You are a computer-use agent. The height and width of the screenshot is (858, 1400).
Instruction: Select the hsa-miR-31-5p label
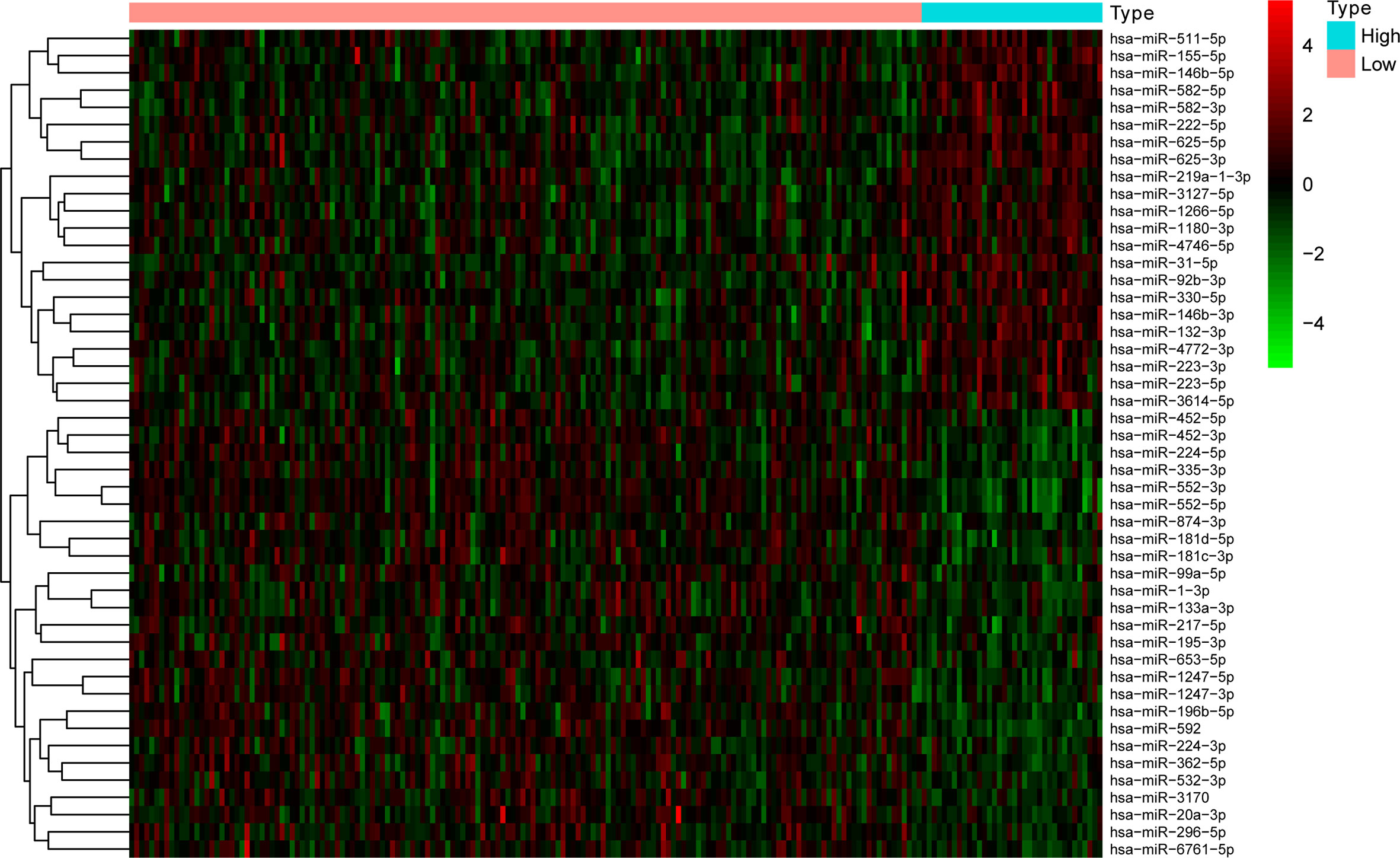1164,263
